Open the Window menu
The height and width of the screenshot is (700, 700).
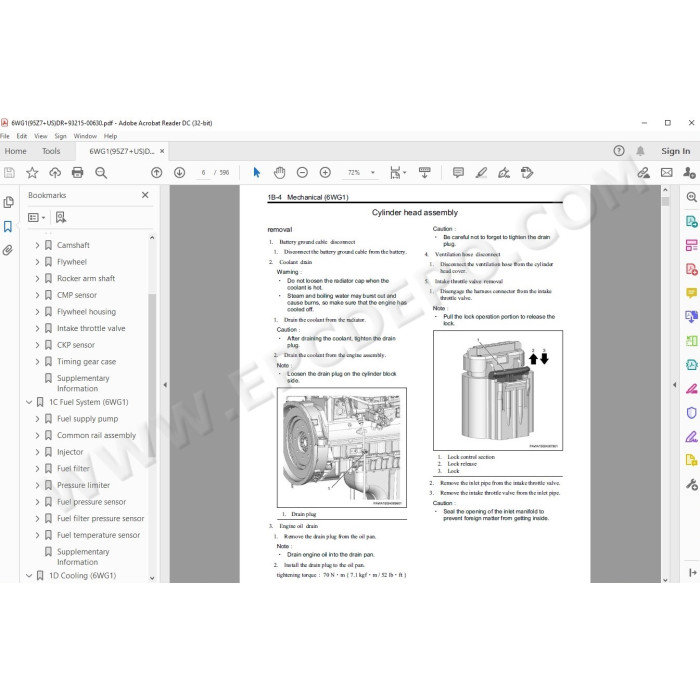tap(85, 136)
